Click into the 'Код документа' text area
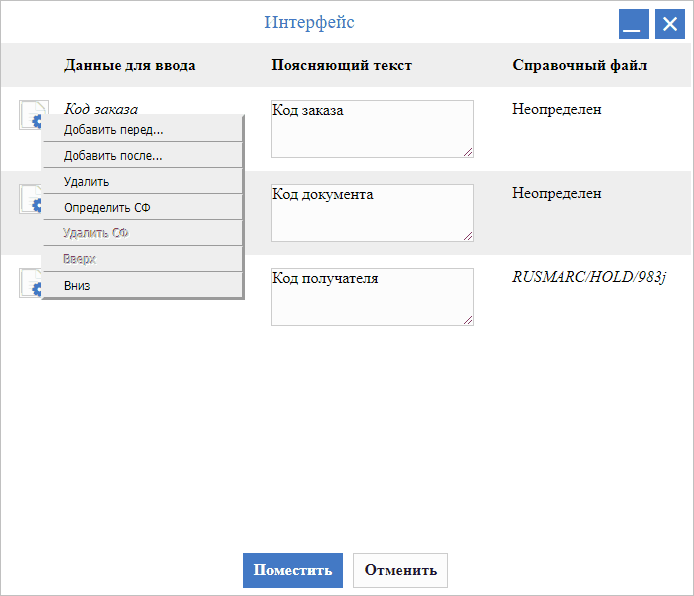This screenshot has height=596, width=694. pos(371,214)
